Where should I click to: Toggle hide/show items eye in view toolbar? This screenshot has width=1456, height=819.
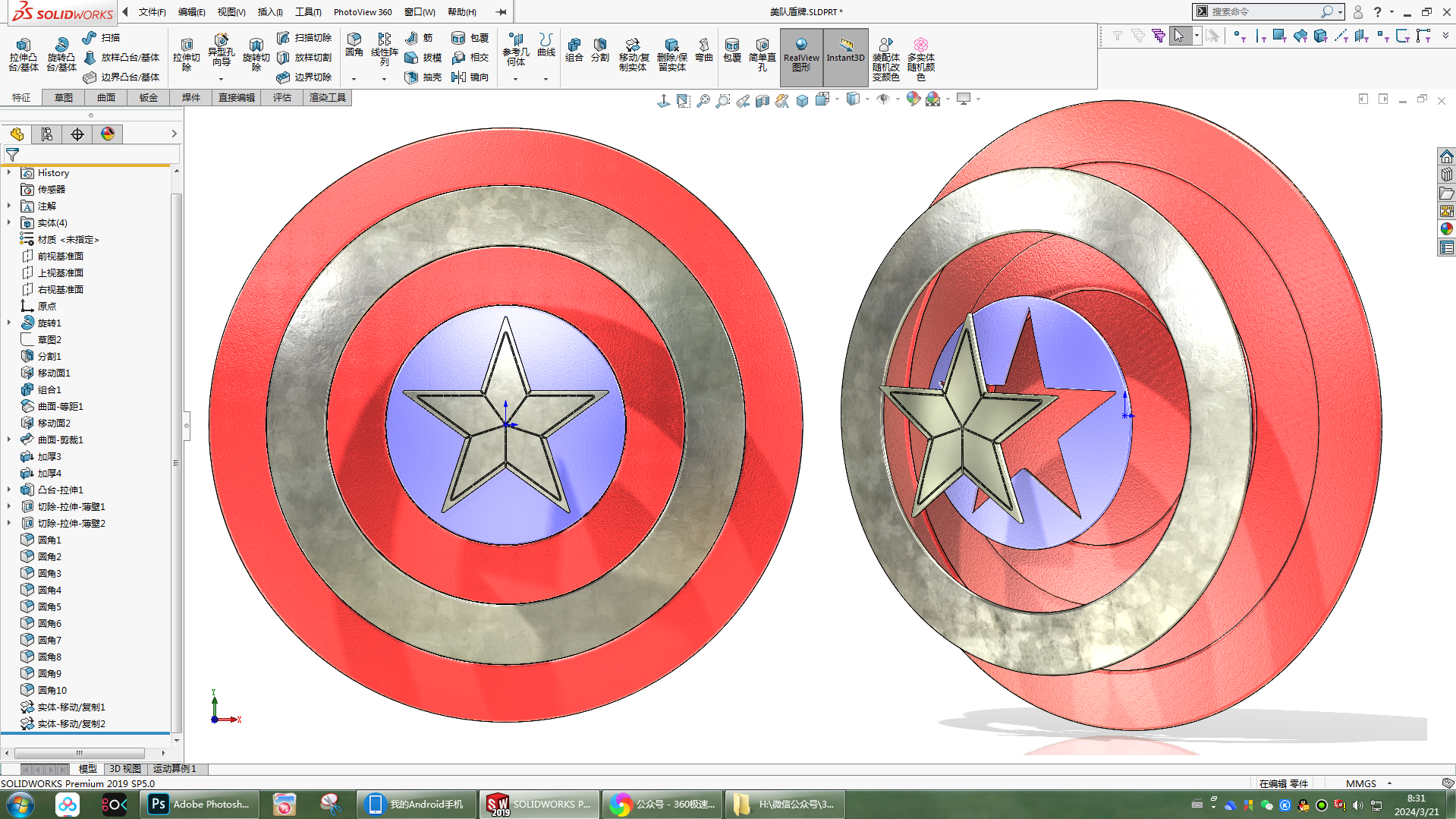tap(883, 99)
